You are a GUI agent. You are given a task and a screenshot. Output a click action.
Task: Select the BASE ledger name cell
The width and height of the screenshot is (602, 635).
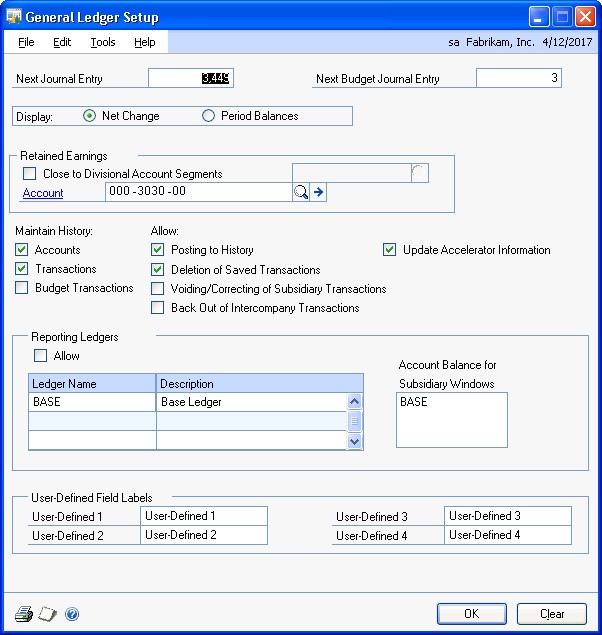[x=92, y=402]
